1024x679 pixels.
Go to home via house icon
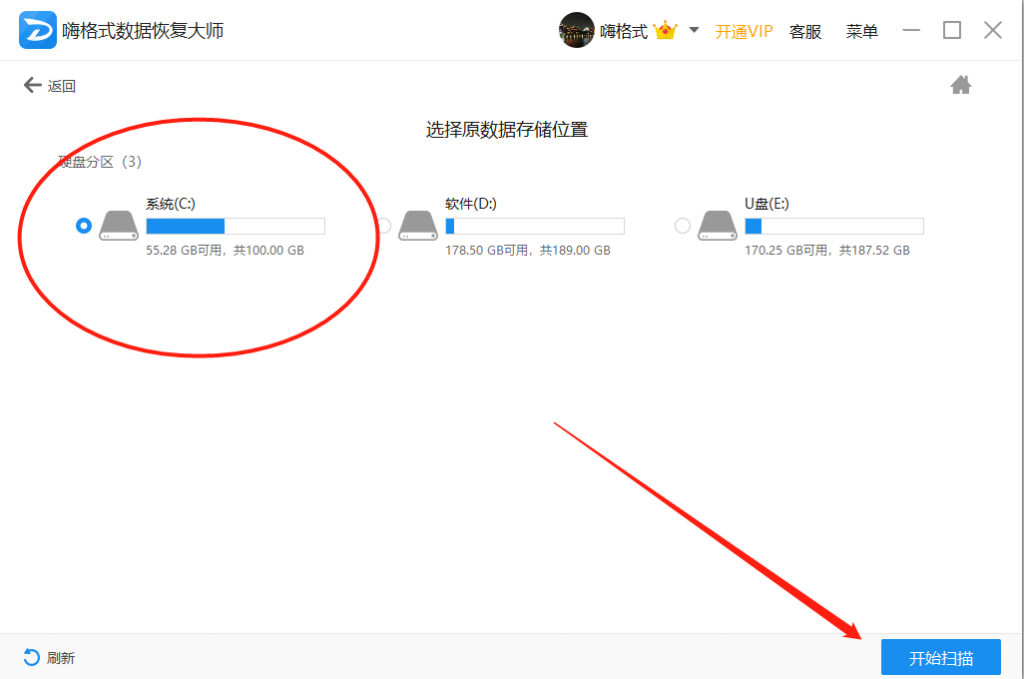(x=960, y=85)
